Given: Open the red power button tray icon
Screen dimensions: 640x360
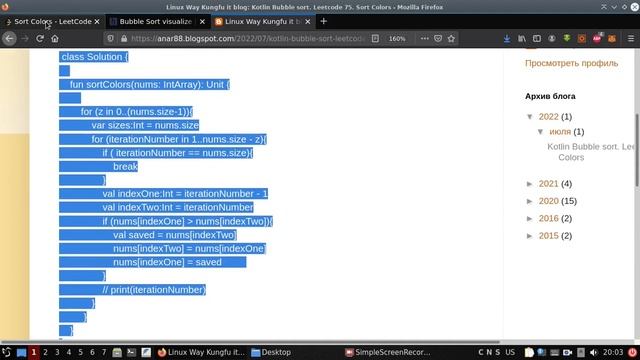Looking at the screenshot, I should (x=632, y=352).
